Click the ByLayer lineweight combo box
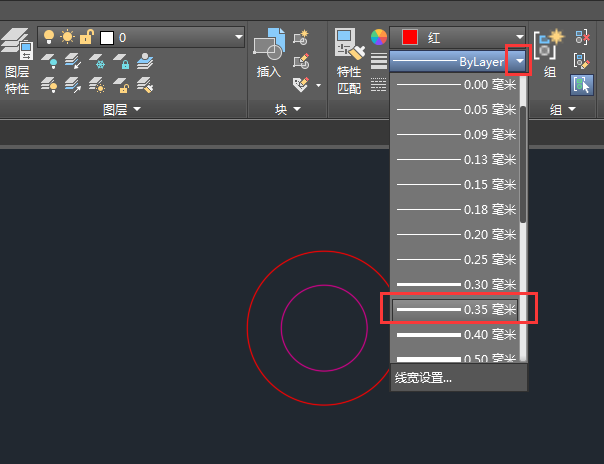The width and height of the screenshot is (604, 464). (458, 61)
